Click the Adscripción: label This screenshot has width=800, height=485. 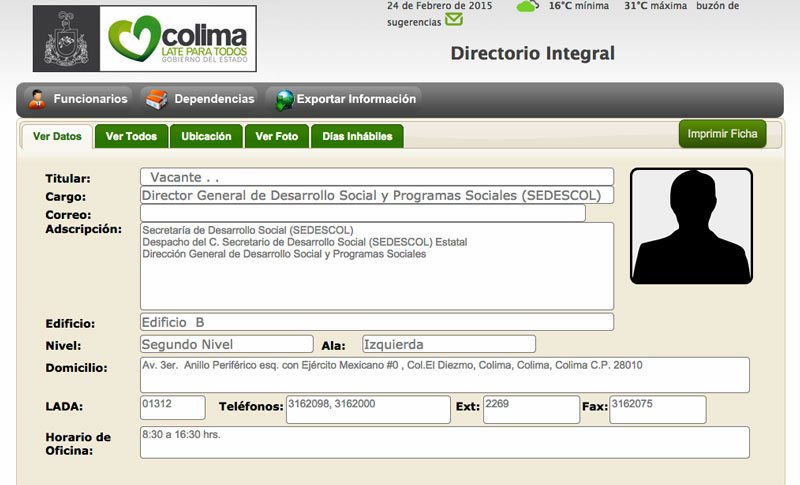click(84, 229)
